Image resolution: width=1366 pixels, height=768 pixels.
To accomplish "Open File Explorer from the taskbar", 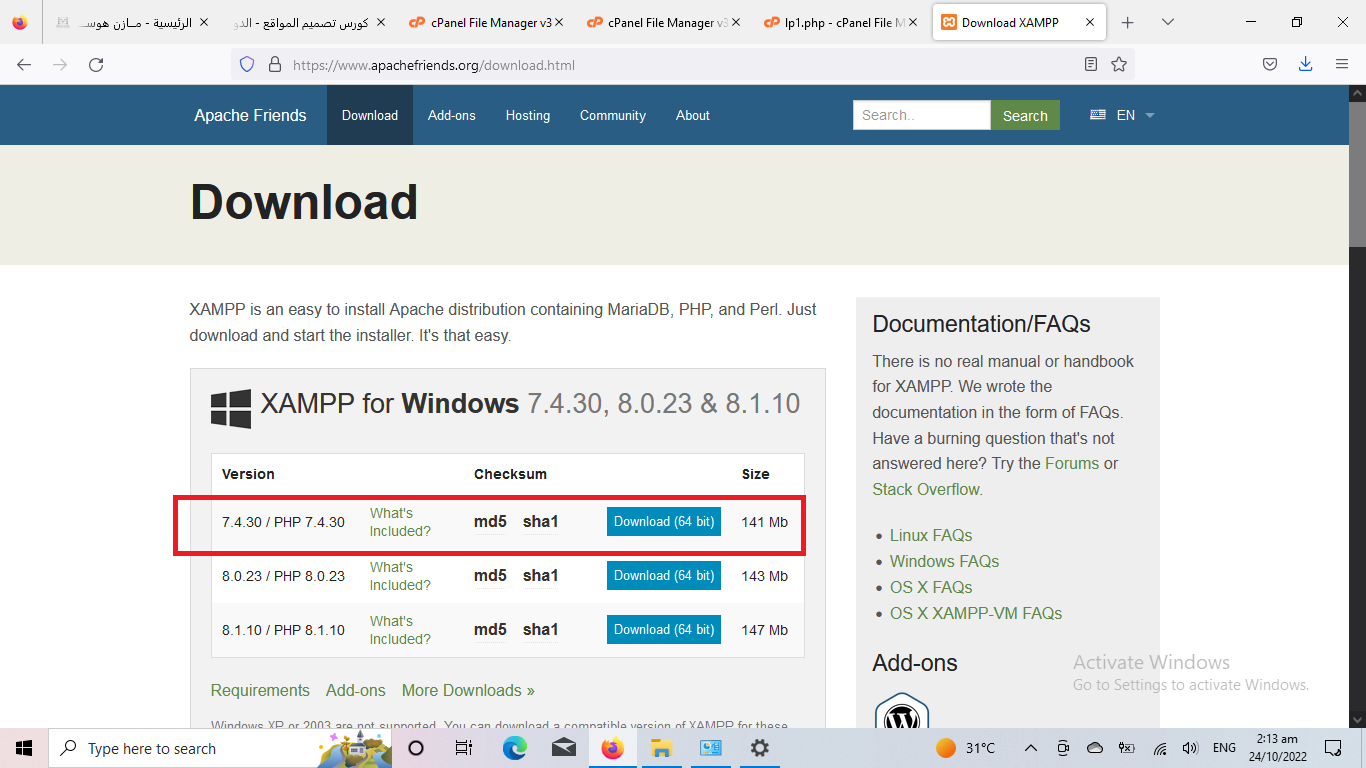I will 661,748.
